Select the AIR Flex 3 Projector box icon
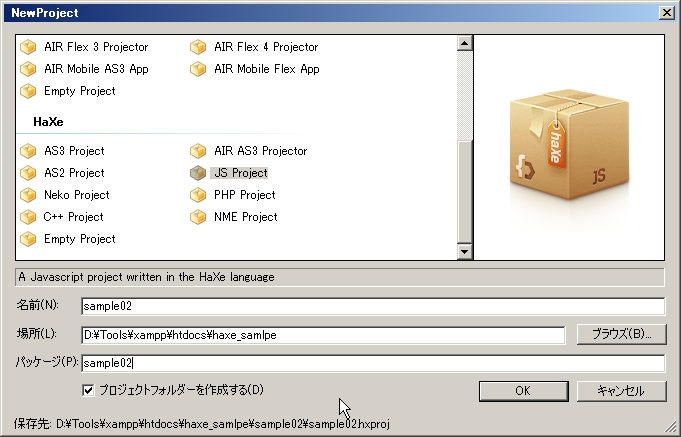 (x=28, y=47)
